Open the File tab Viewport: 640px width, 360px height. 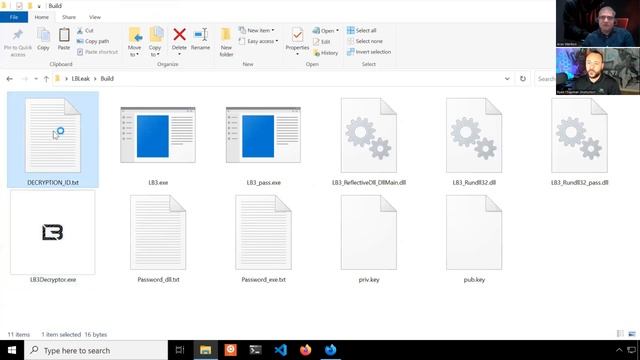click(x=14, y=17)
